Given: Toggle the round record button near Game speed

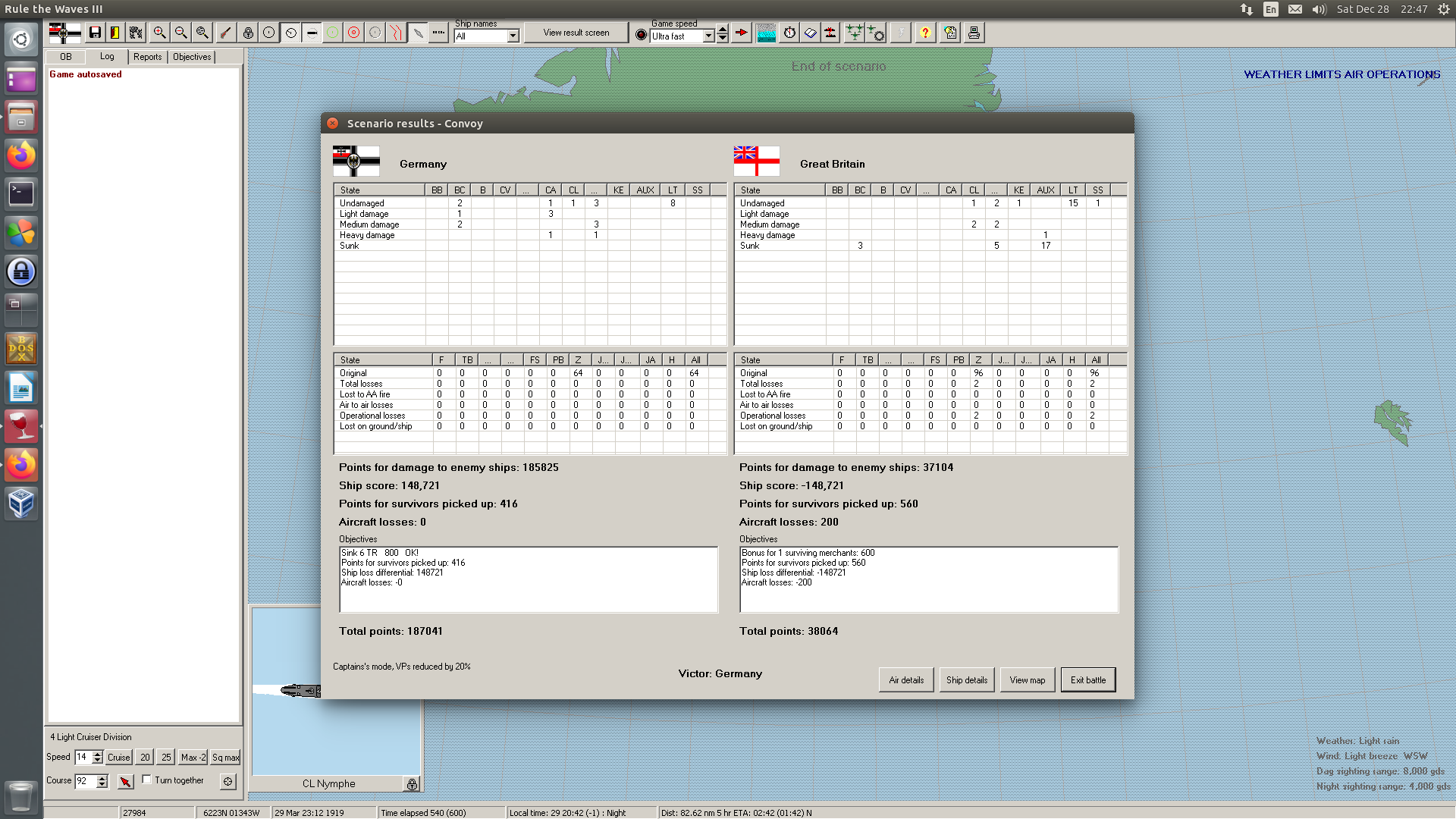Looking at the screenshot, I should point(641,35).
